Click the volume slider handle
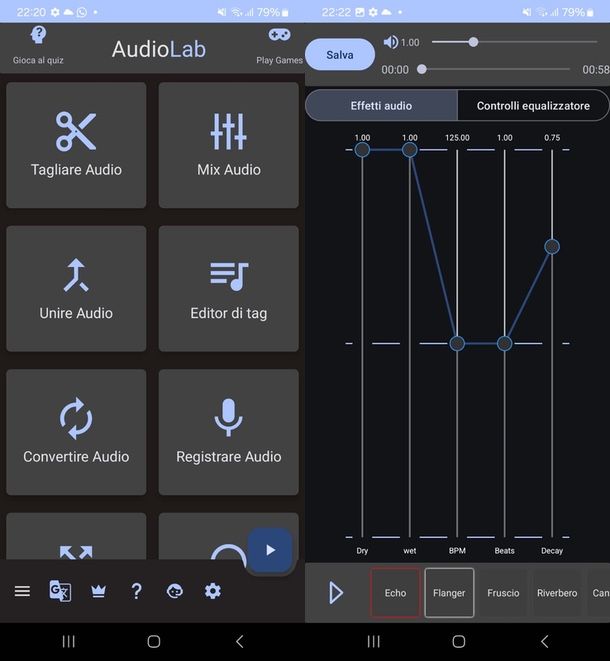 point(473,42)
